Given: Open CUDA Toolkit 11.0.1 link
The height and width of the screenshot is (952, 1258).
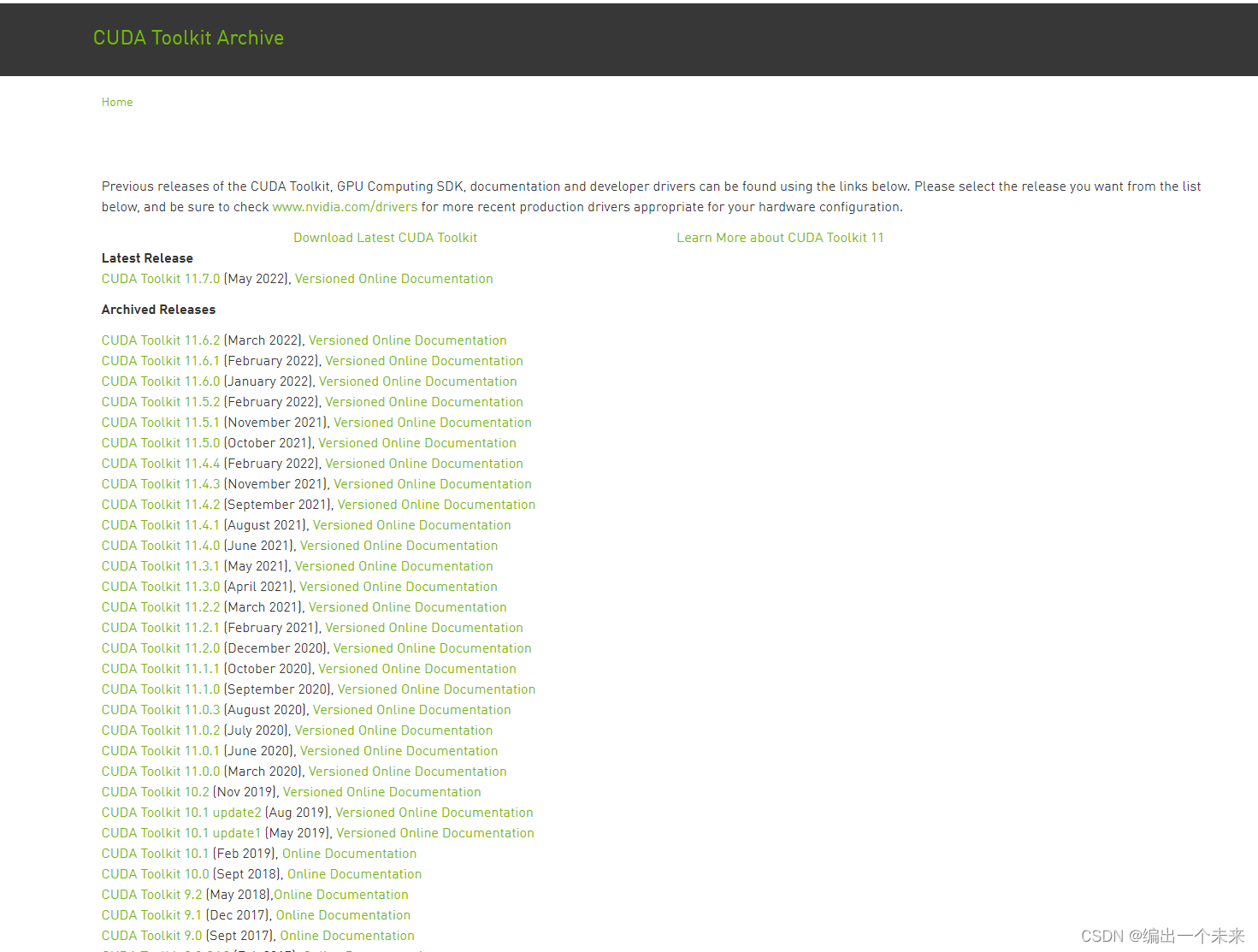Looking at the screenshot, I should (161, 751).
